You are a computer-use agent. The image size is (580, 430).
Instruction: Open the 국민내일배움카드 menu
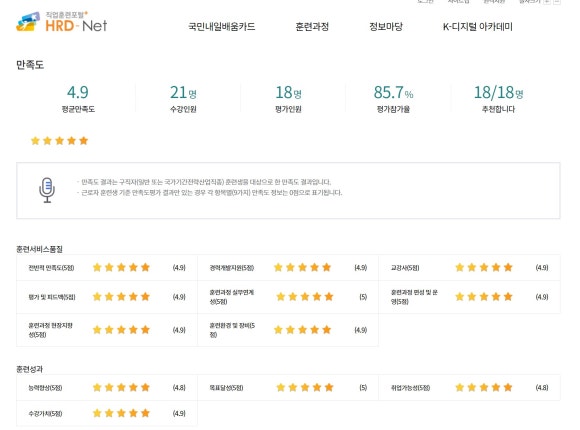222,27
